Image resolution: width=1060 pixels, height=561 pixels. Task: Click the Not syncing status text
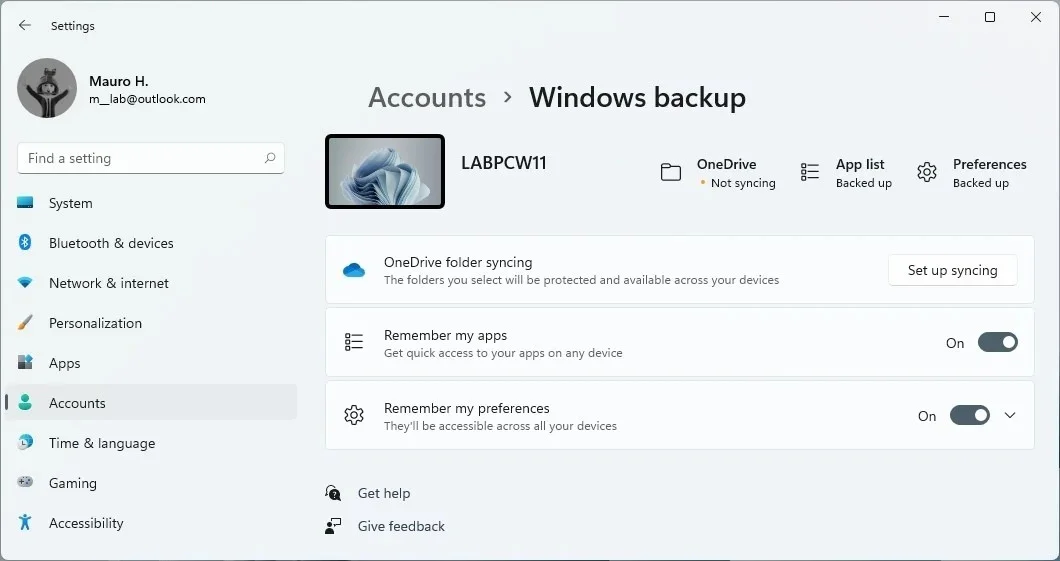(743, 183)
